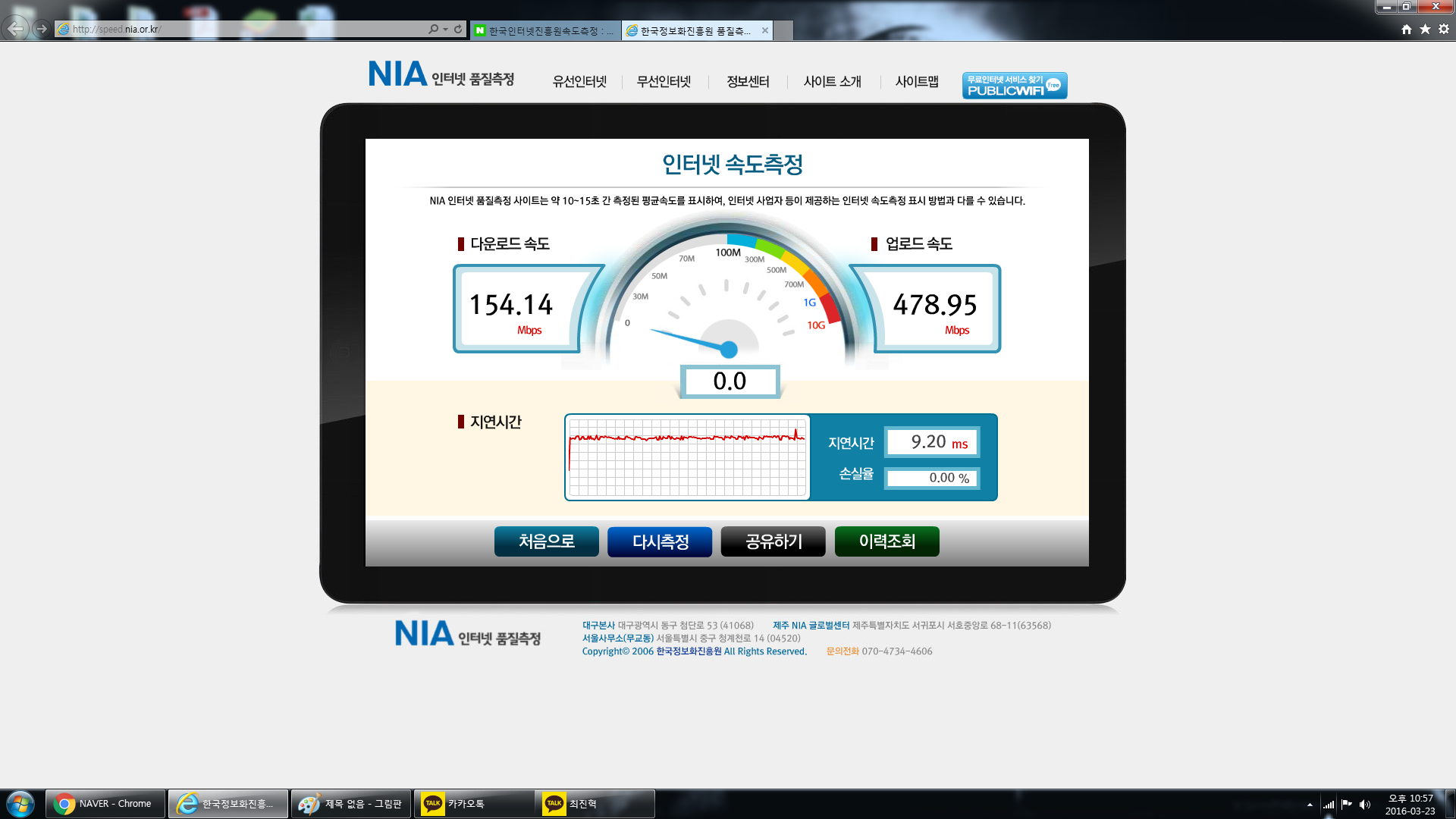This screenshot has width=1456, height=819.
Task: Click the browser Home icon
Action: (1407, 29)
